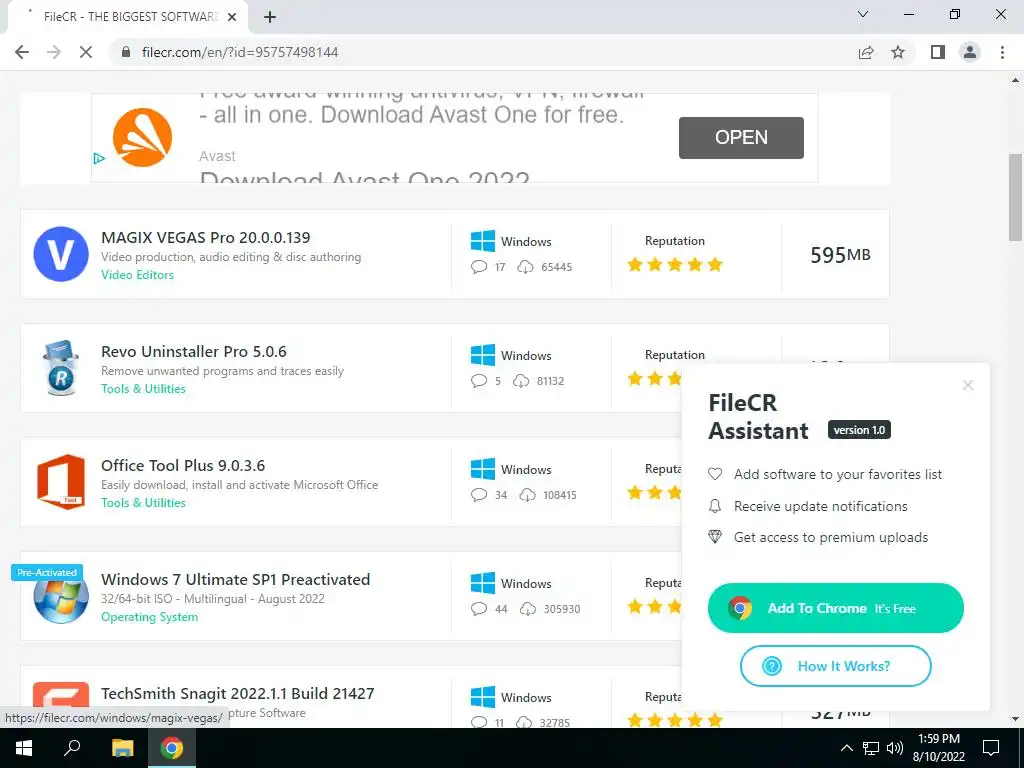Screen dimensions: 1024x768
Task: Open the volume control in system tray
Action: (x=895, y=748)
